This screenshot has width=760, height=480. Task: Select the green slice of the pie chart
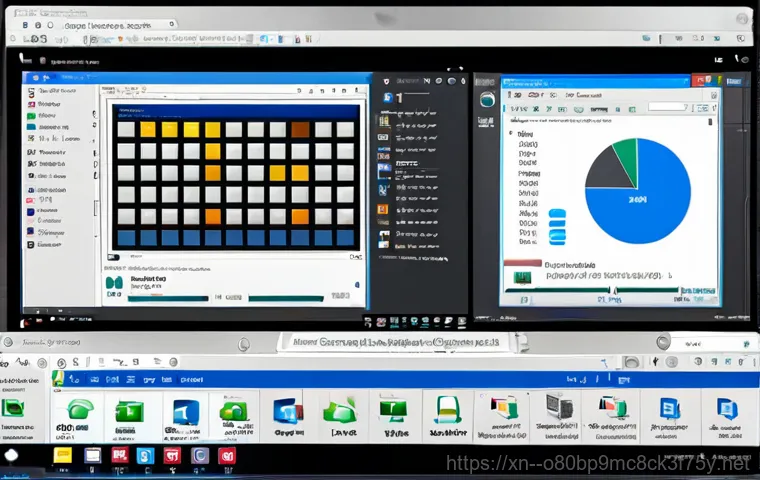pos(624,155)
